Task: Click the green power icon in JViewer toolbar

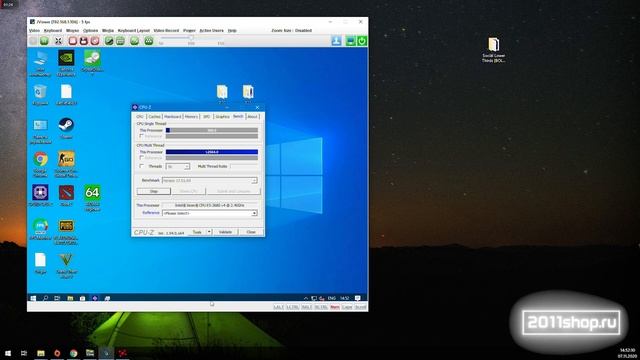Action: tap(362, 41)
